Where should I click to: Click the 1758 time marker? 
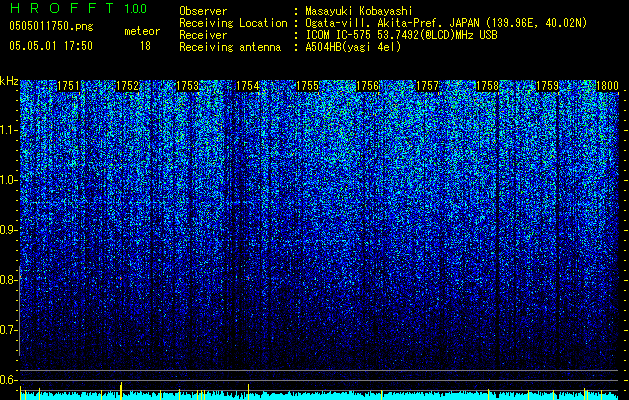[x=487, y=86]
